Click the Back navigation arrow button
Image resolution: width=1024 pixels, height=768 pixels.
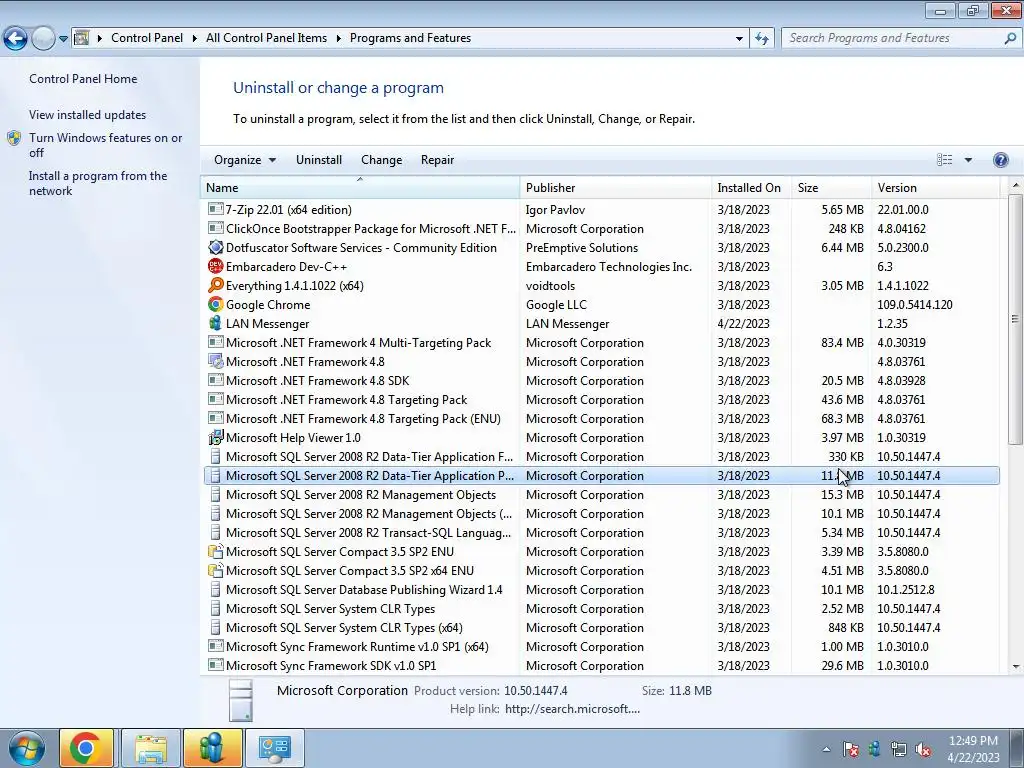point(16,39)
